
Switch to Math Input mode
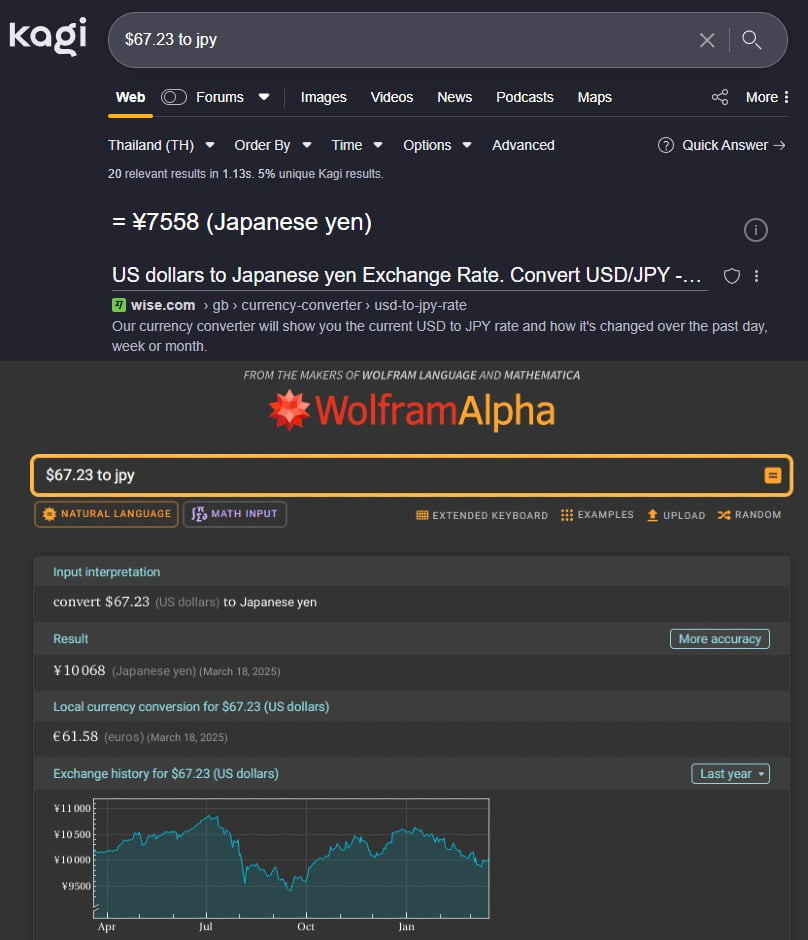(235, 514)
